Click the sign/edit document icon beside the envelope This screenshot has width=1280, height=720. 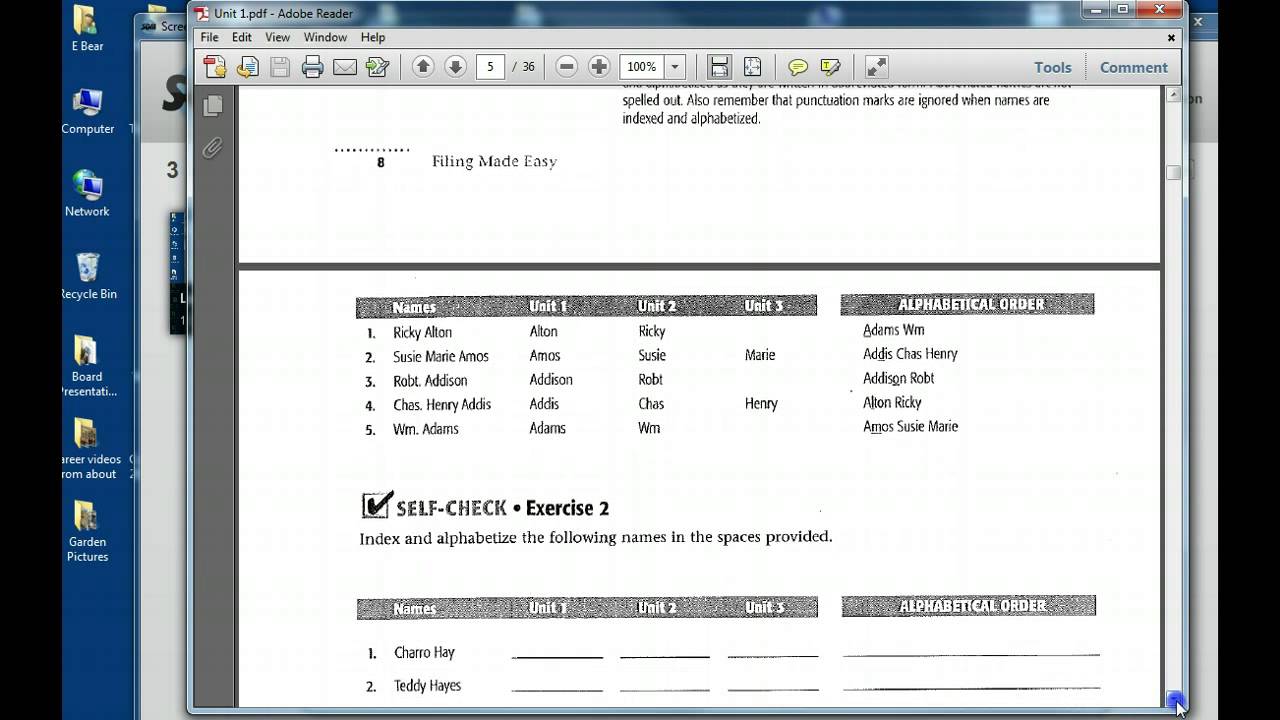pos(377,67)
